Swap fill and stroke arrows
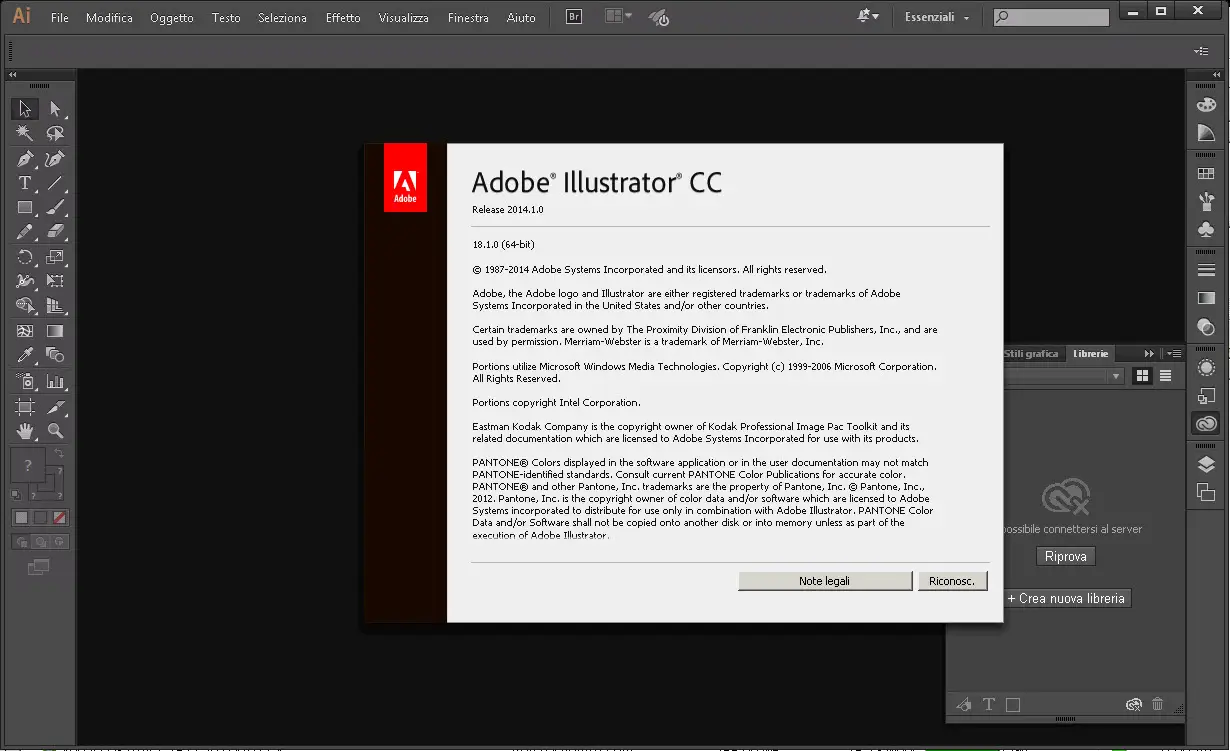 click(59, 454)
